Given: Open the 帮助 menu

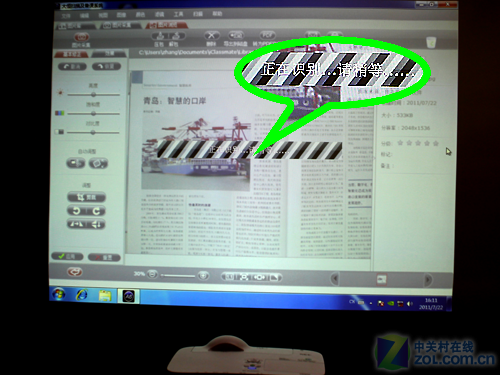Looking at the screenshot, I should (217, 14).
